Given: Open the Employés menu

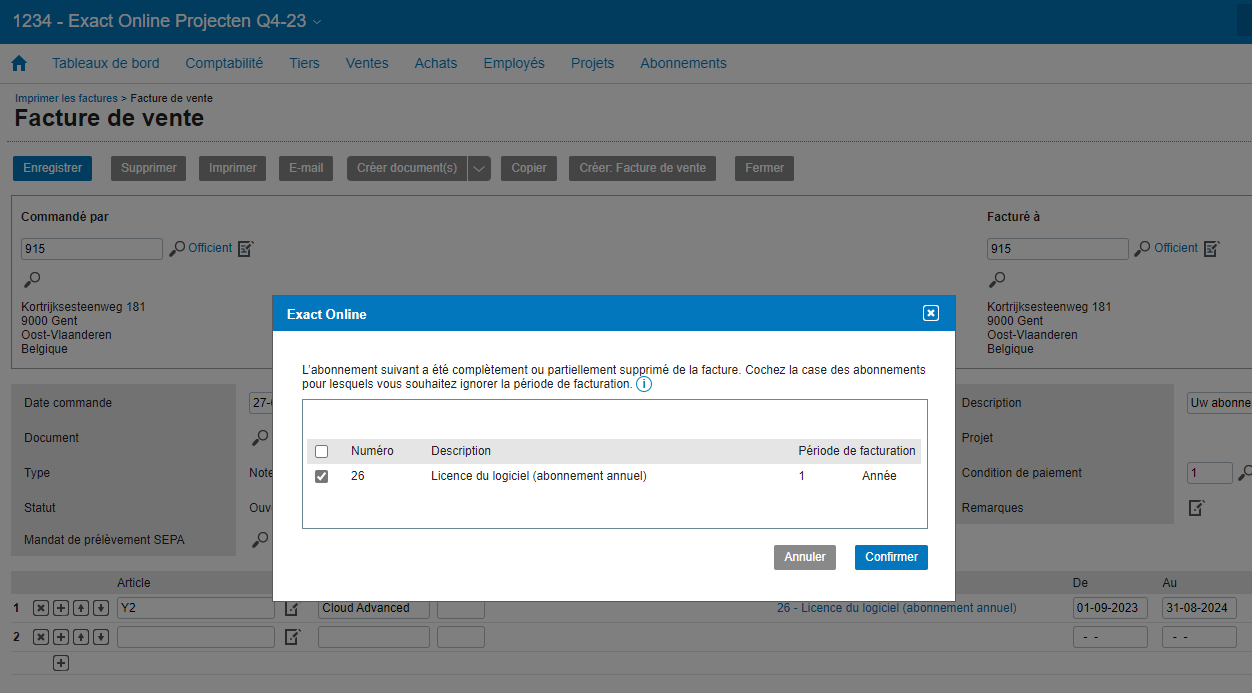Looking at the screenshot, I should pos(514,63).
